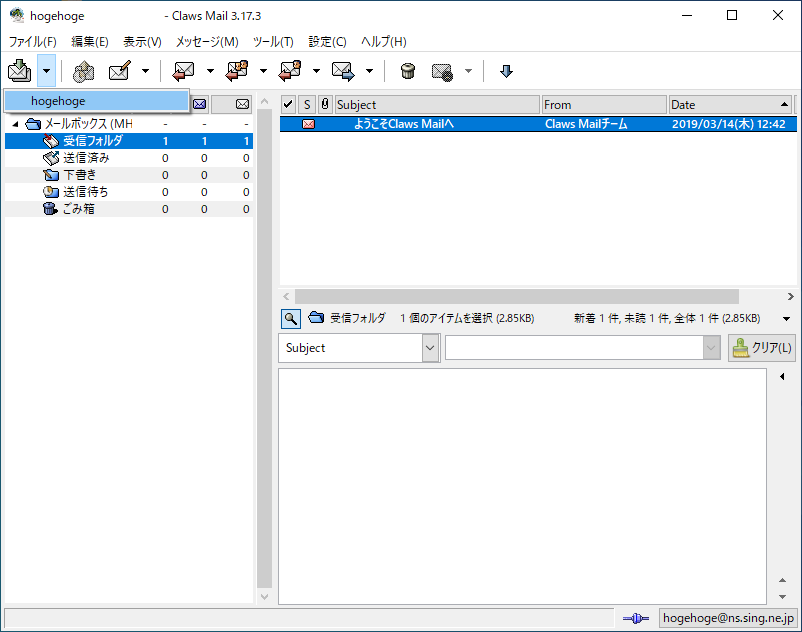Open the search history dropdown arrow
The image size is (802, 632).
tap(711, 348)
